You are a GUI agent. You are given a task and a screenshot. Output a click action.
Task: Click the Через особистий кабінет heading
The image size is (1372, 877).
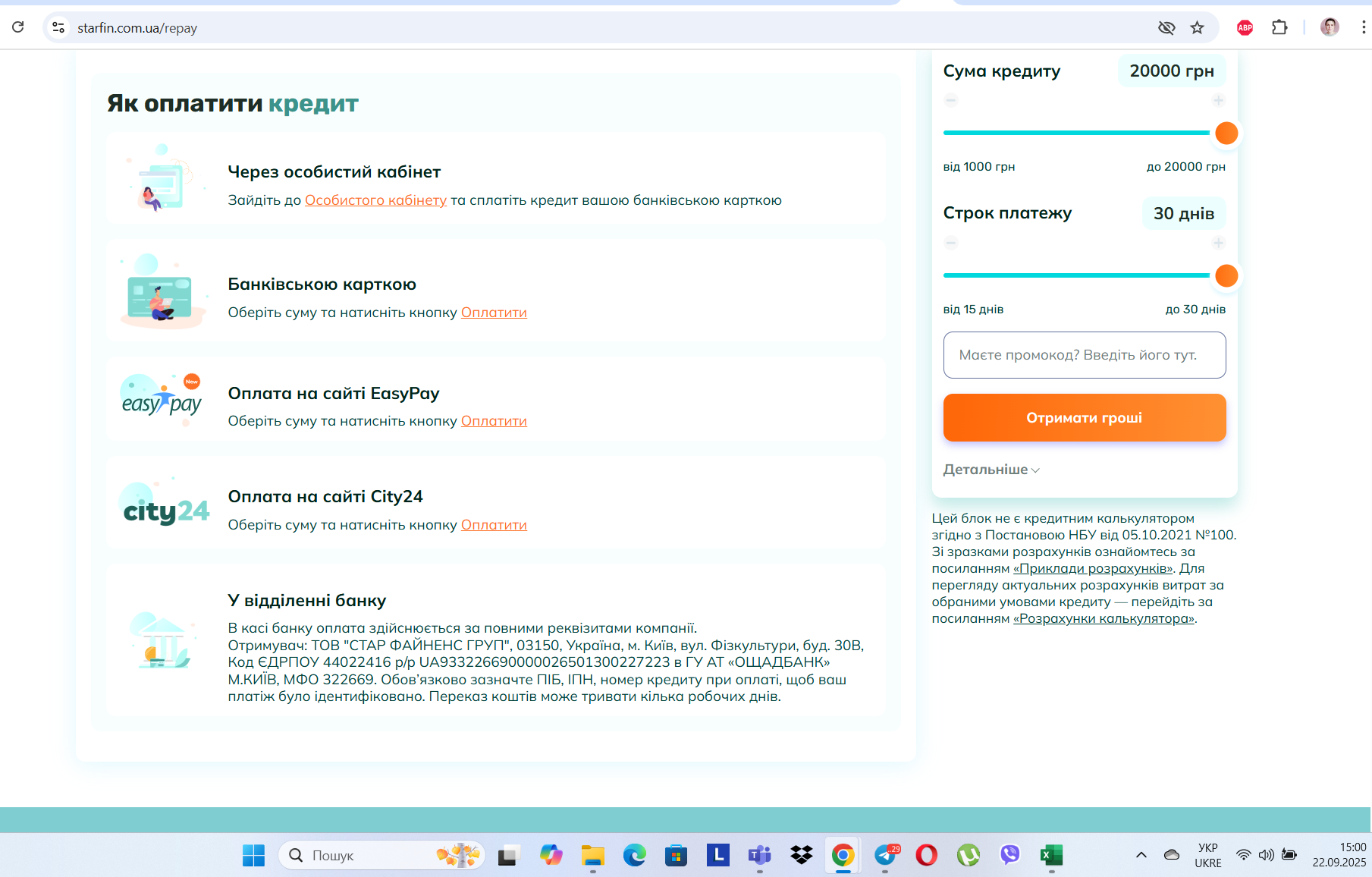(334, 172)
